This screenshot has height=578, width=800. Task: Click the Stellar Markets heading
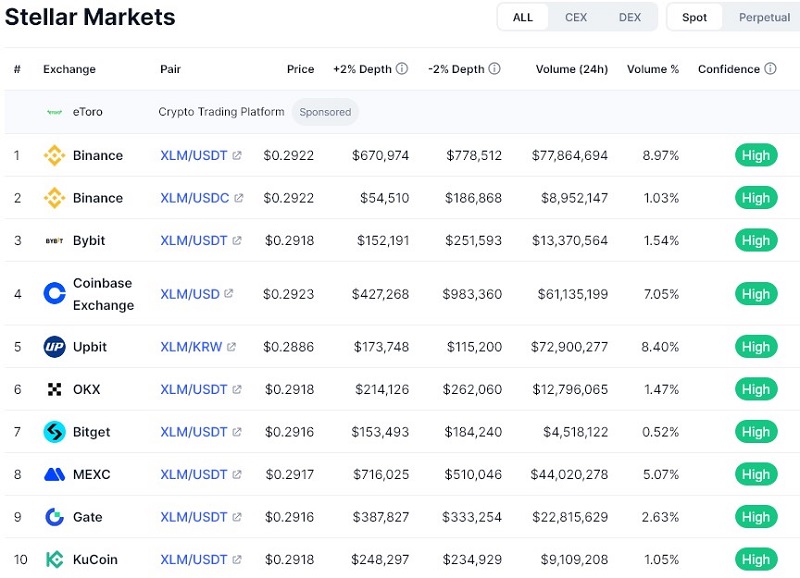click(90, 17)
